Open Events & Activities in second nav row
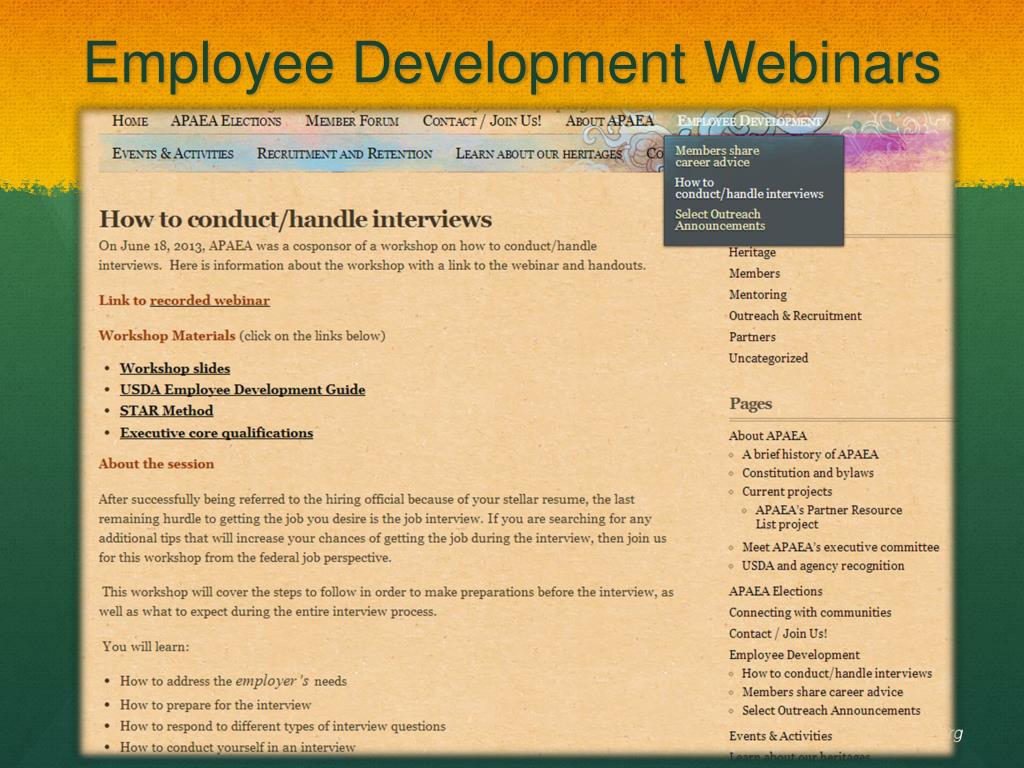1024x768 pixels. pyautogui.click(x=172, y=153)
